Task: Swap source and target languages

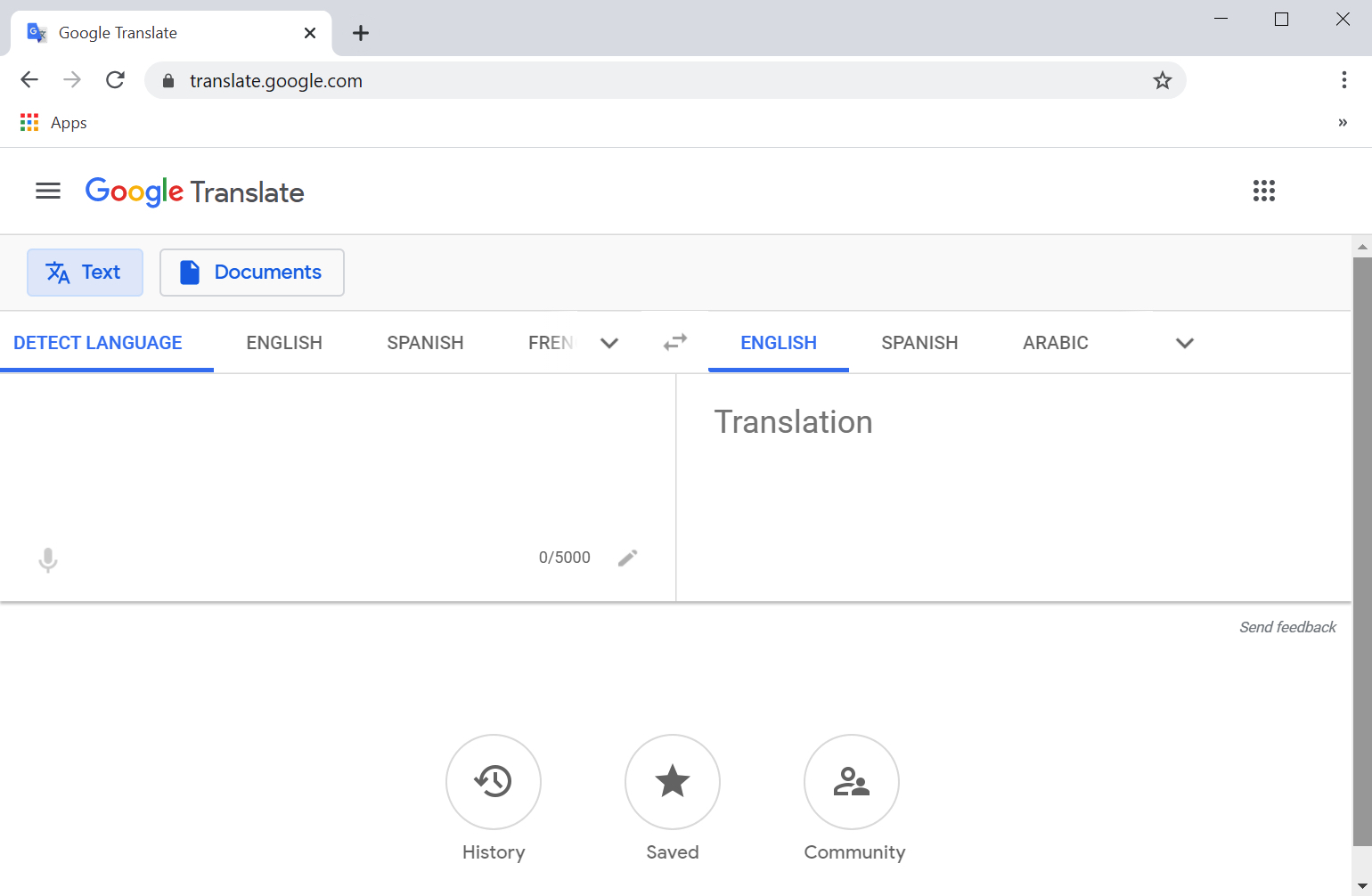Action: (x=675, y=342)
